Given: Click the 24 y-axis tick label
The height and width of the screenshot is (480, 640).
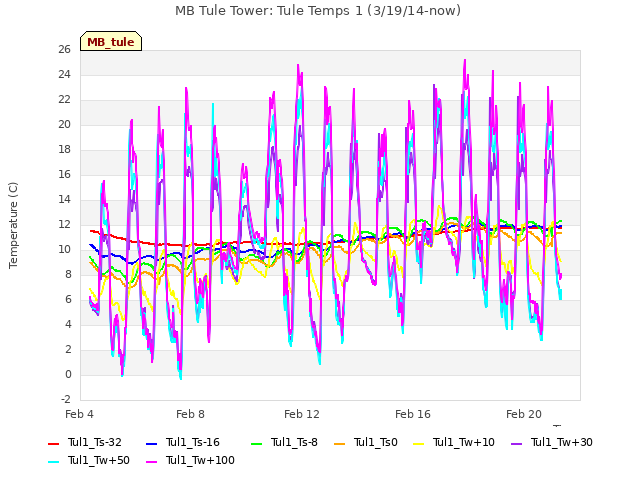Looking at the screenshot, I should point(64,74).
